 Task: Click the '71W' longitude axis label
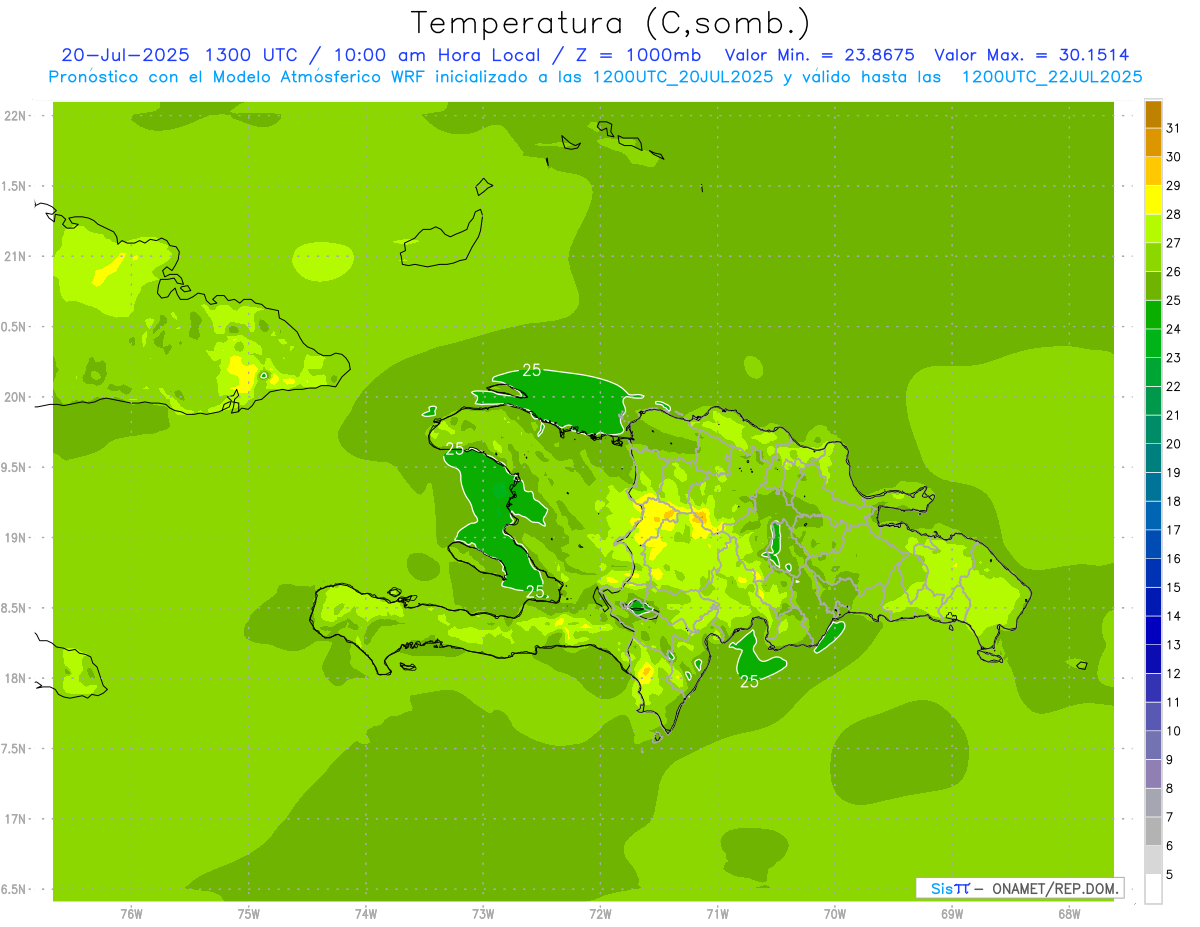pos(718,914)
